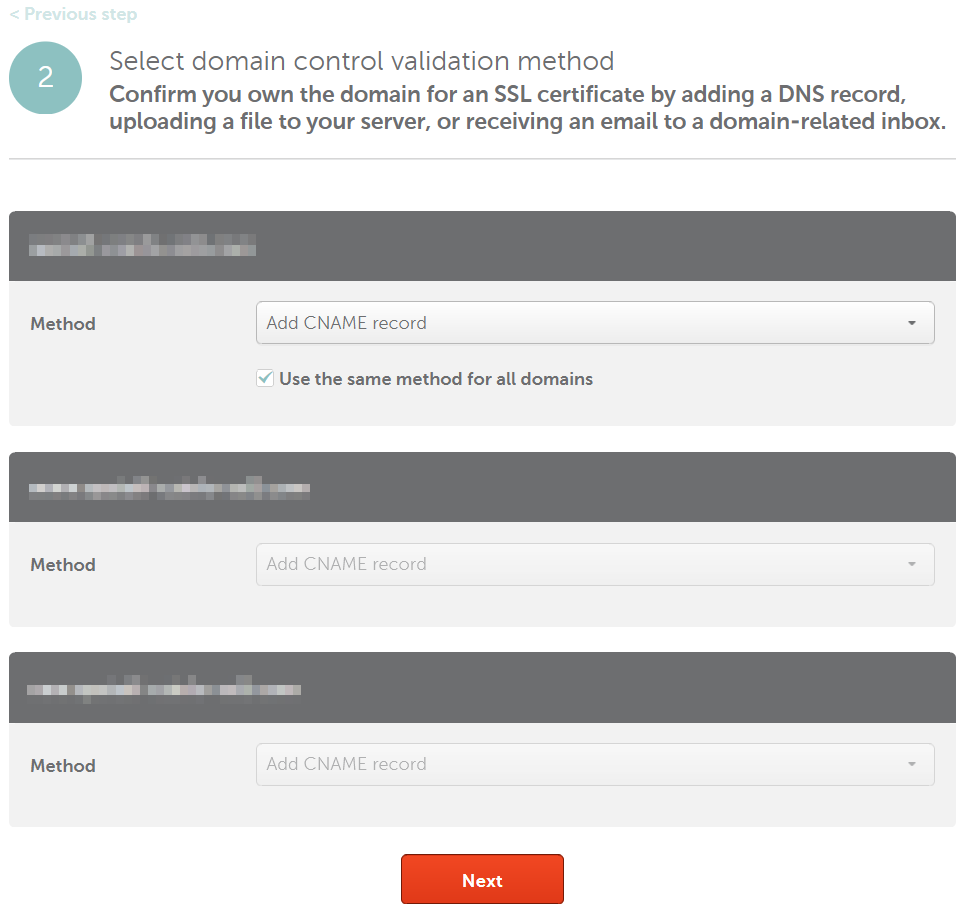
Task: Click the 'Use the same method' label text
Action: (x=436, y=378)
